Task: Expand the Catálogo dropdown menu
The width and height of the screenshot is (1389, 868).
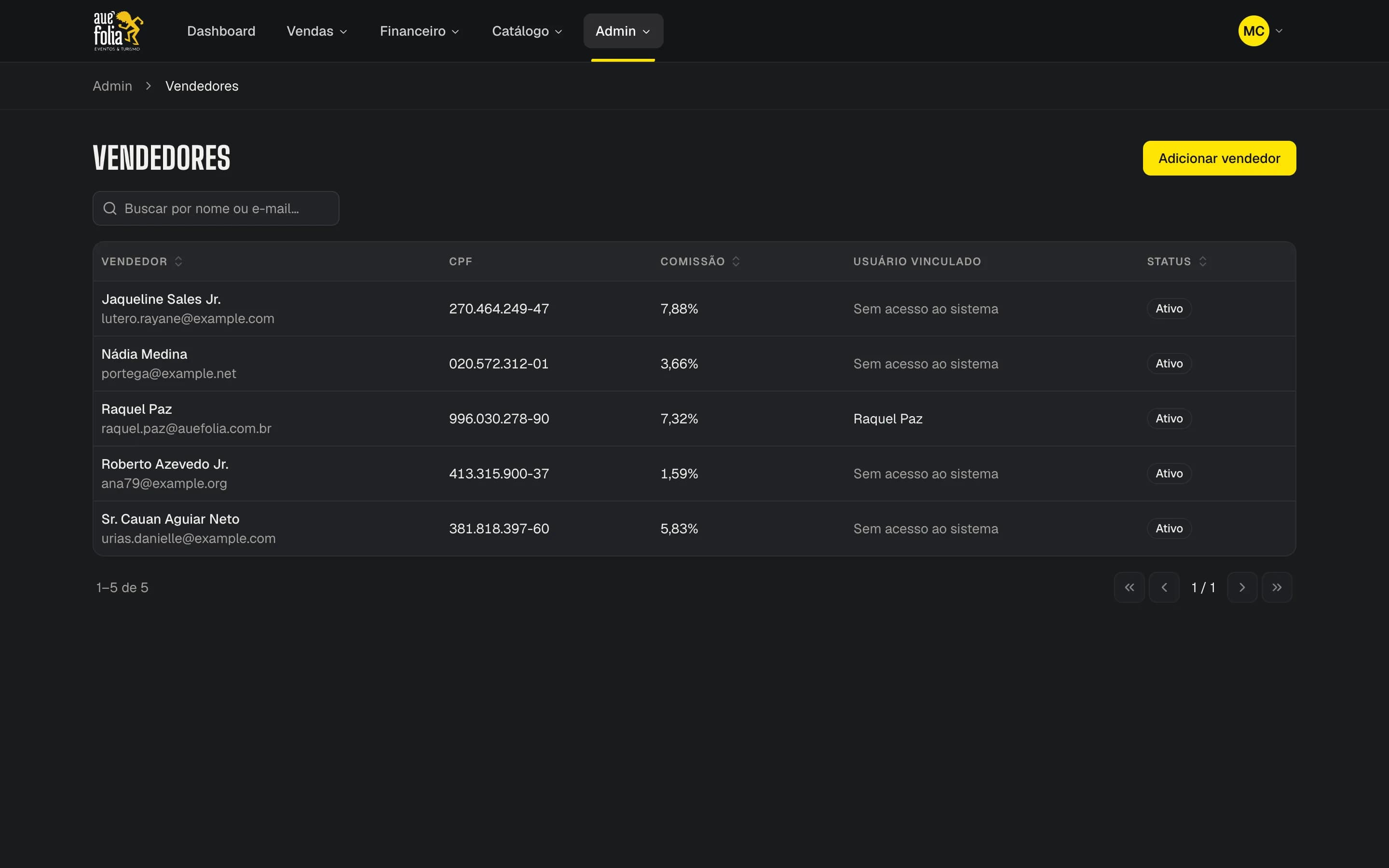Action: click(527, 31)
